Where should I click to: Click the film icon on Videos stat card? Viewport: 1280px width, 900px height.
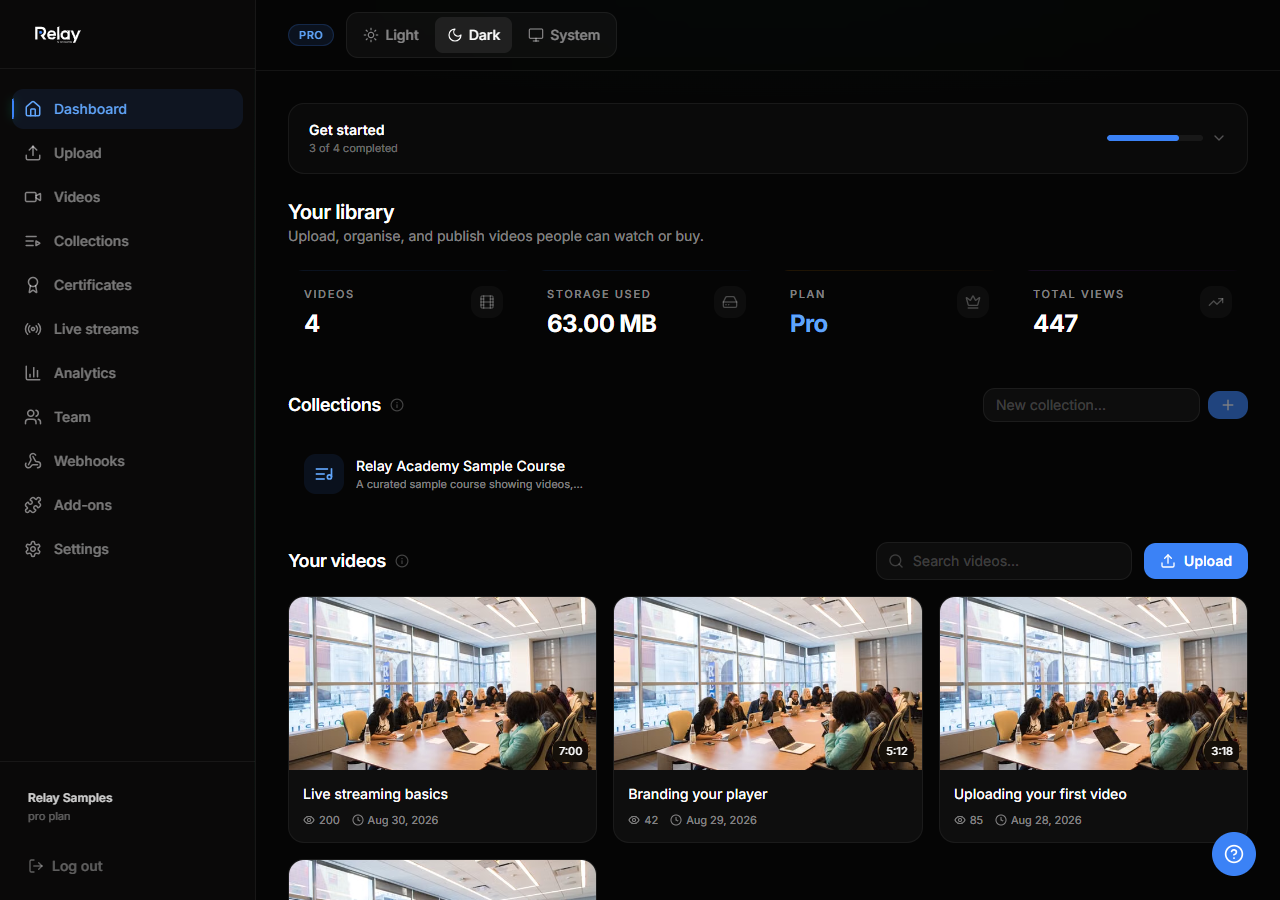click(487, 302)
